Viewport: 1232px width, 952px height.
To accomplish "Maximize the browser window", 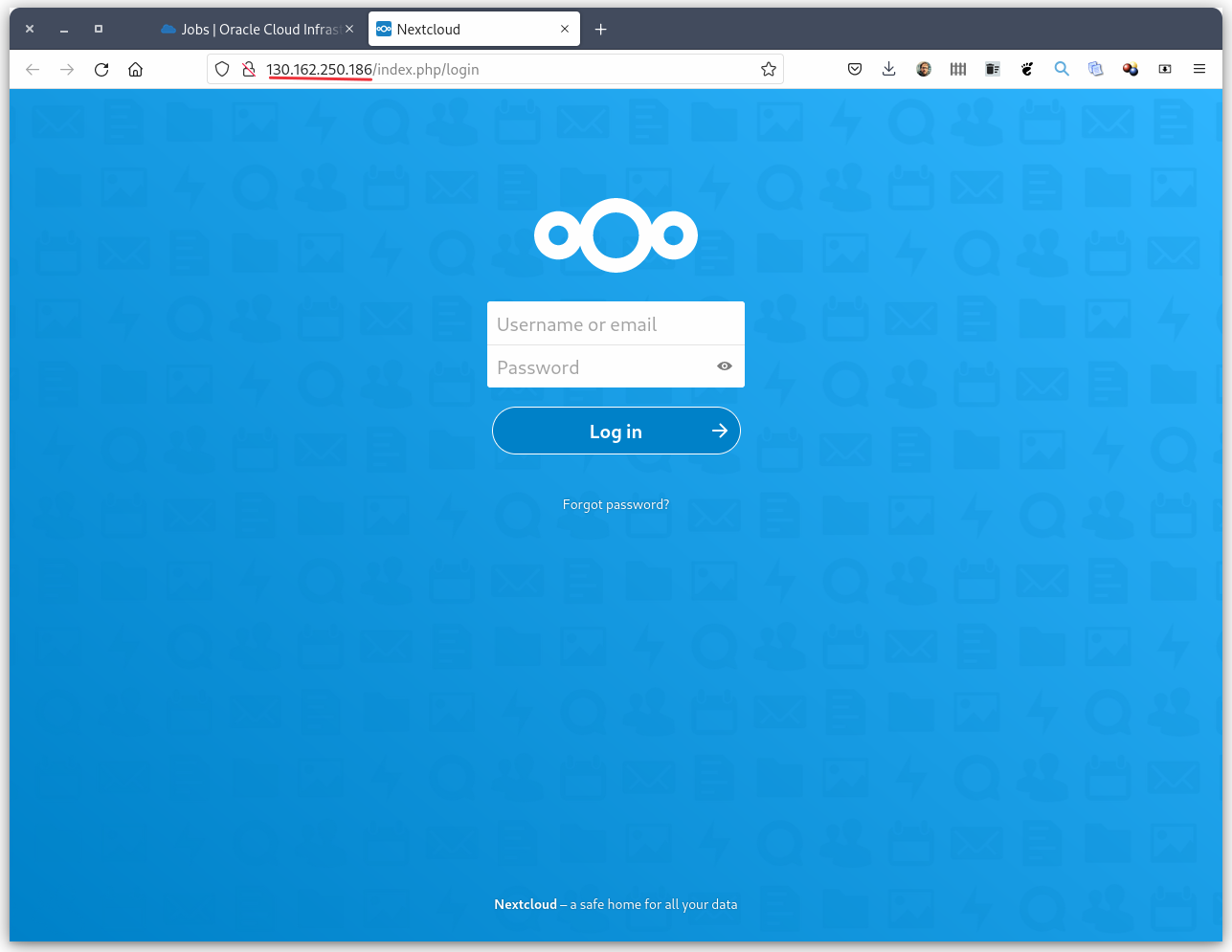I will pyautogui.click(x=99, y=29).
